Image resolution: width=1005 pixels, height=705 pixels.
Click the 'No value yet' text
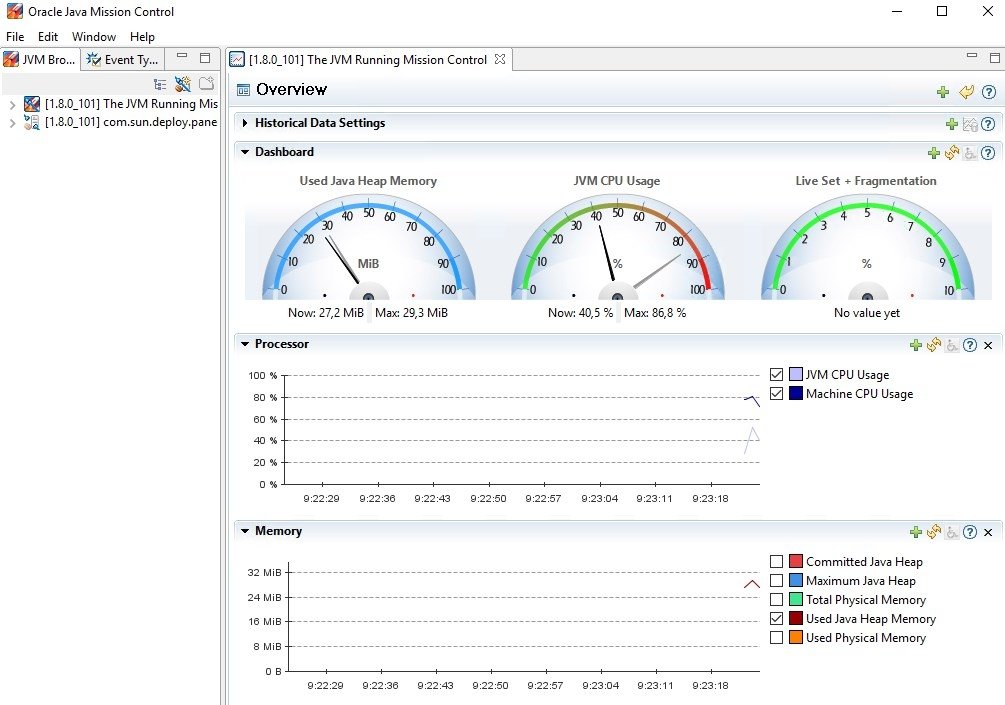pos(867,313)
